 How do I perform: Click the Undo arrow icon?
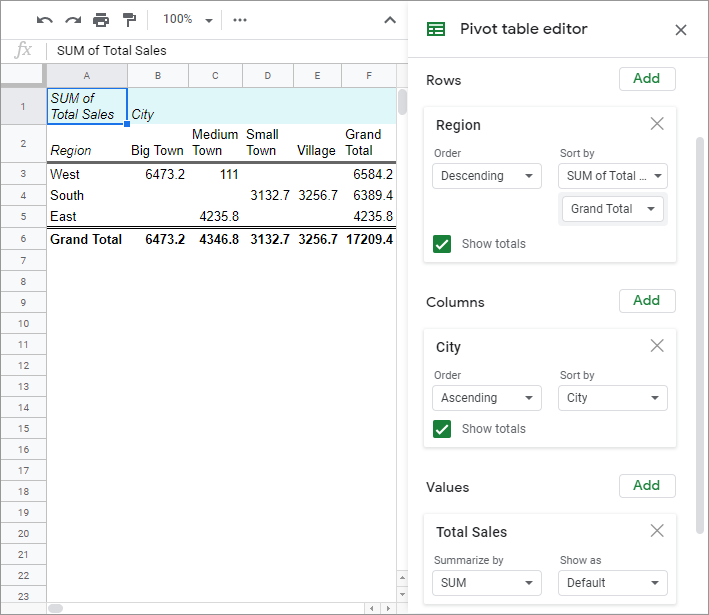[x=45, y=20]
